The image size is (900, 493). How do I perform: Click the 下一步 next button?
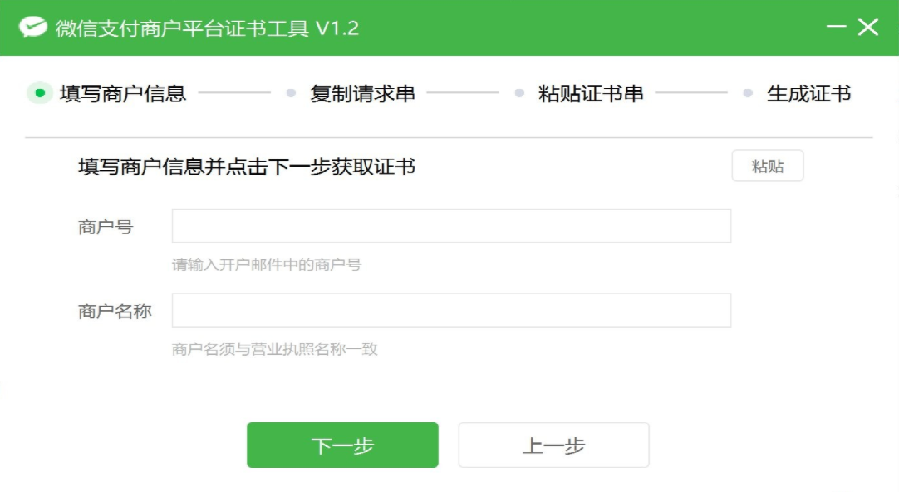point(343,445)
